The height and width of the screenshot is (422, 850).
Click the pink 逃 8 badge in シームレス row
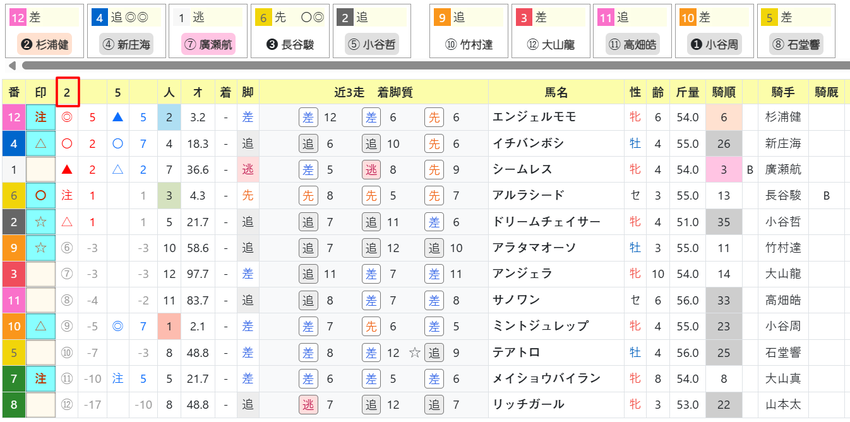[381, 169]
